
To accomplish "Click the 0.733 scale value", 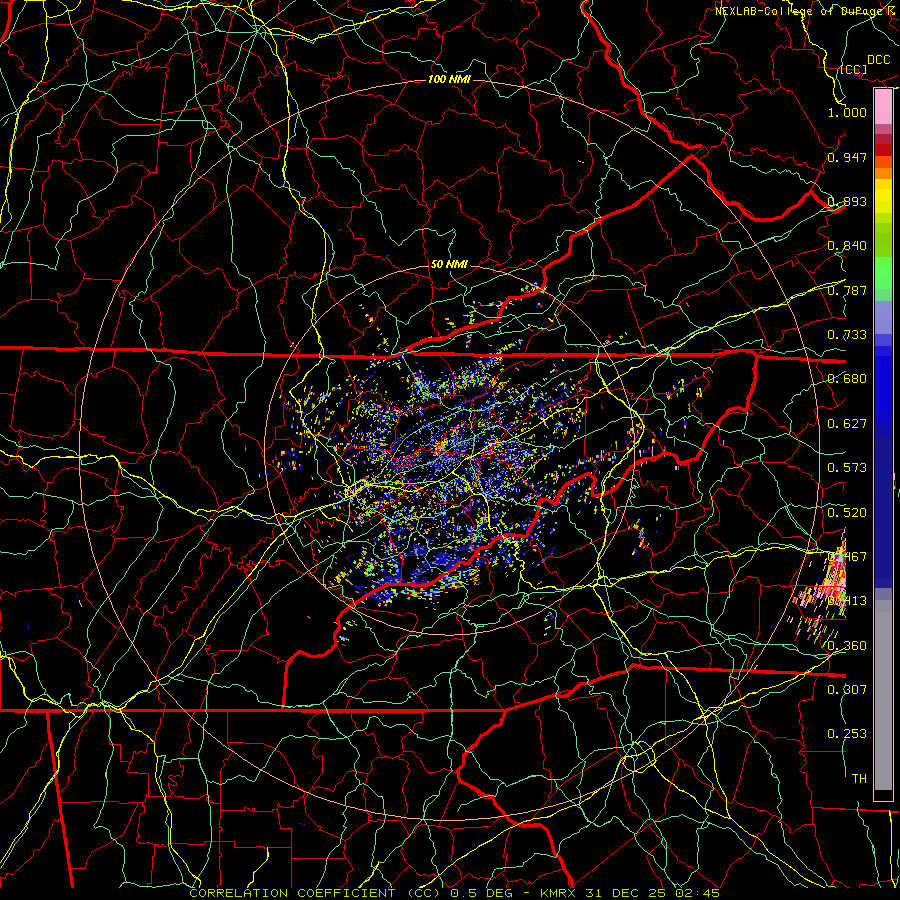I will point(847,335).
